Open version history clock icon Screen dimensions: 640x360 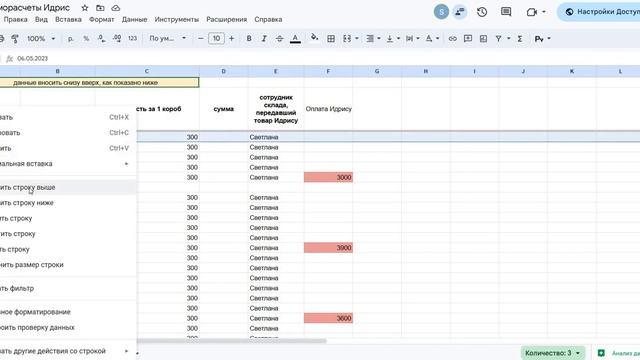tap(482, 12)
